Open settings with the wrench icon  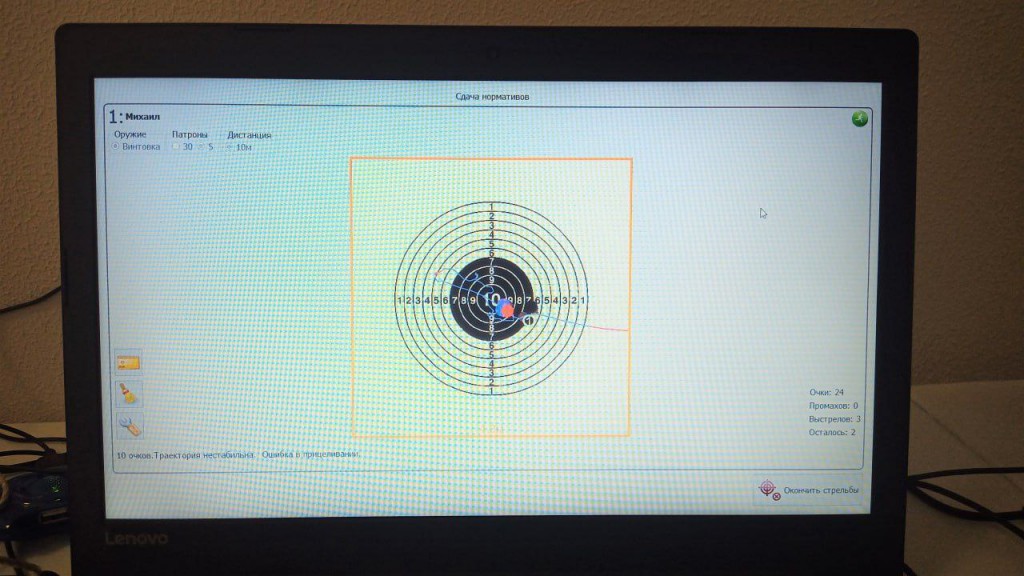(129, 425)
